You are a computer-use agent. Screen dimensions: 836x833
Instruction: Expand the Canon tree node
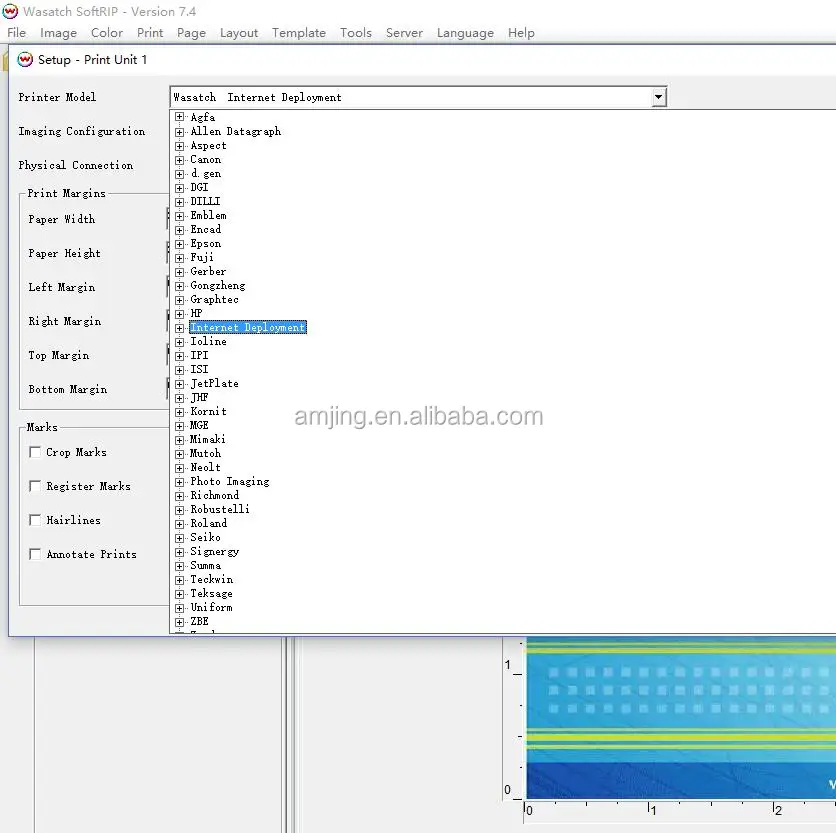(x=180, y=160)
